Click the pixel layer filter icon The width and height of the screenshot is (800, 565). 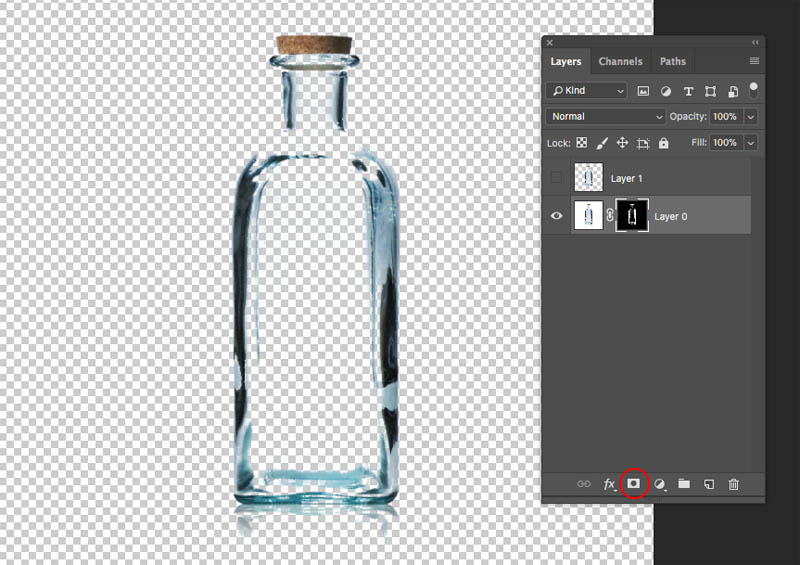click(643, 91)
